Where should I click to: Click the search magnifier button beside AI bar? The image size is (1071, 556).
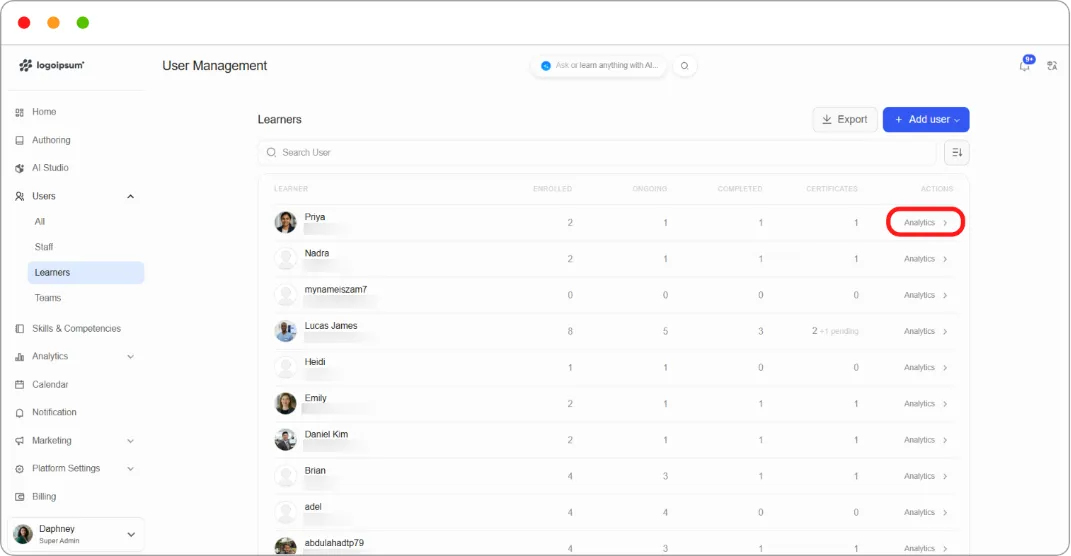pos(684,66)
